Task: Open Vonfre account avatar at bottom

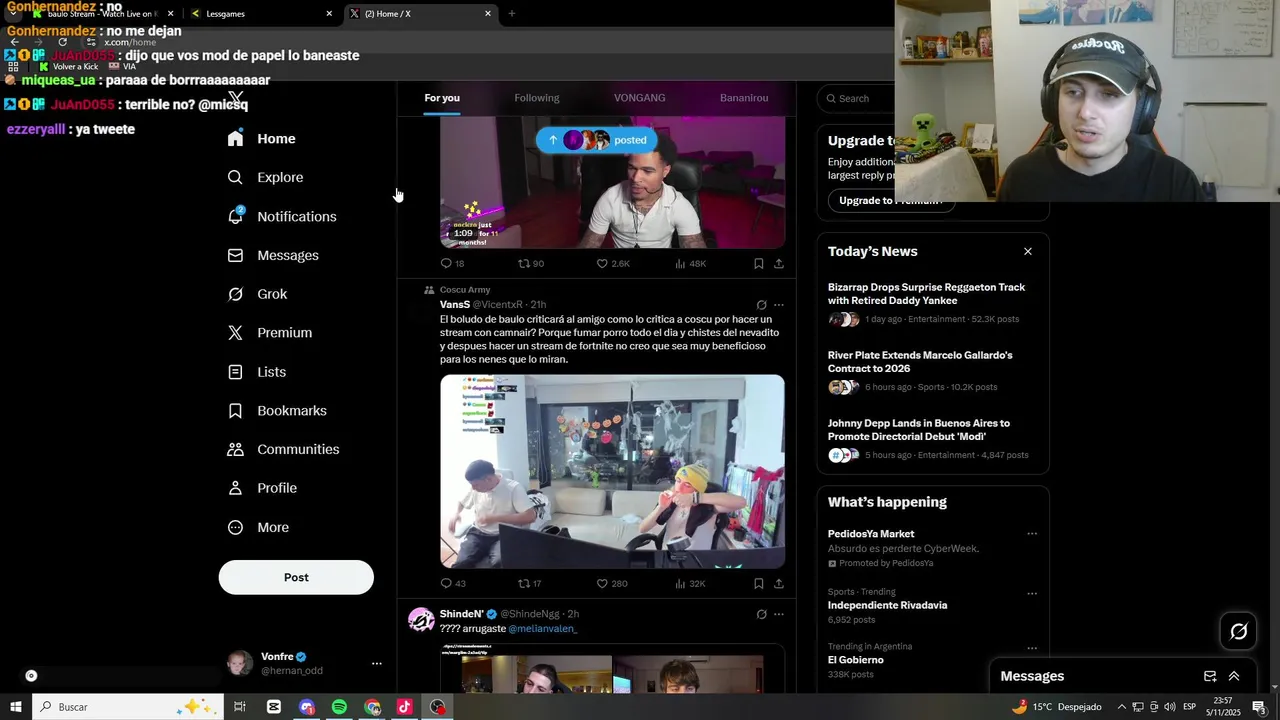Action: click(240, 663)
